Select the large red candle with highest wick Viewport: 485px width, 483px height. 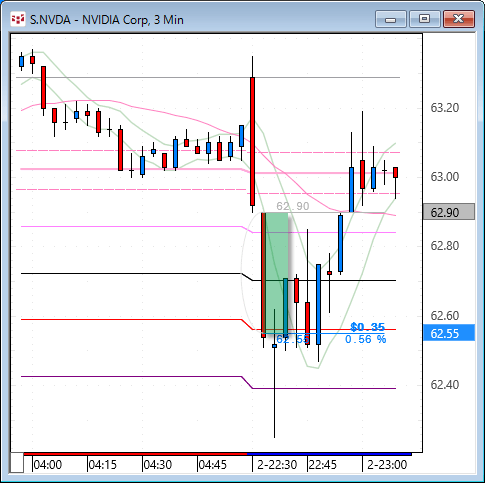point(252,141)
